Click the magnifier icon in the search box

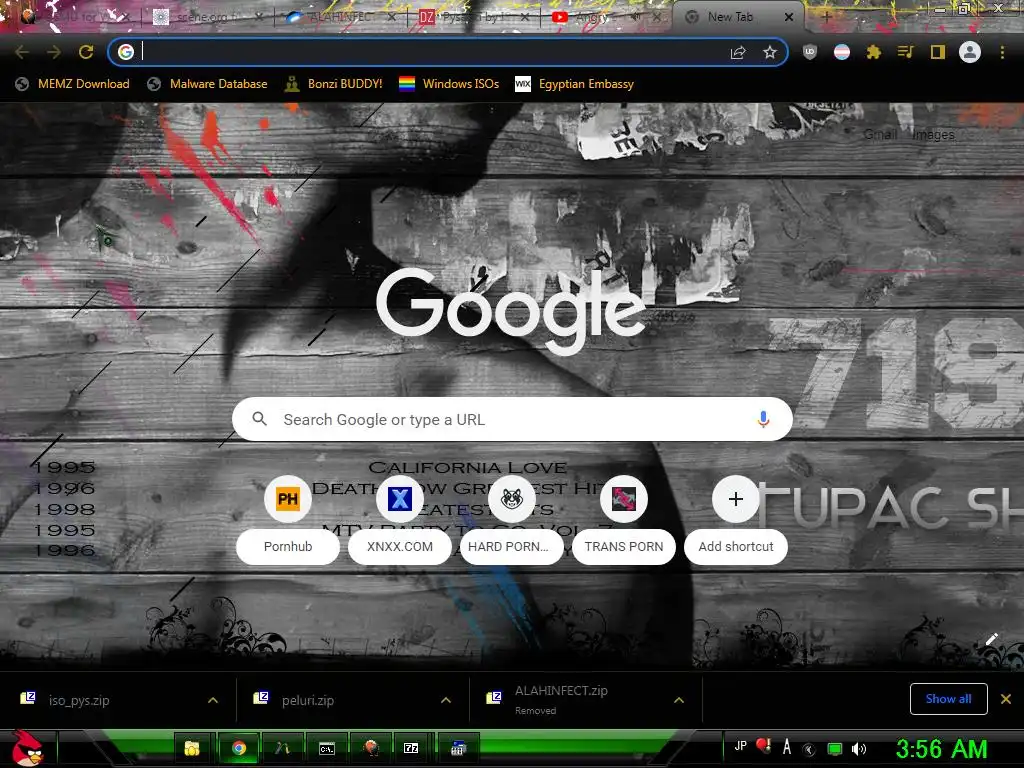click(259, 419)
